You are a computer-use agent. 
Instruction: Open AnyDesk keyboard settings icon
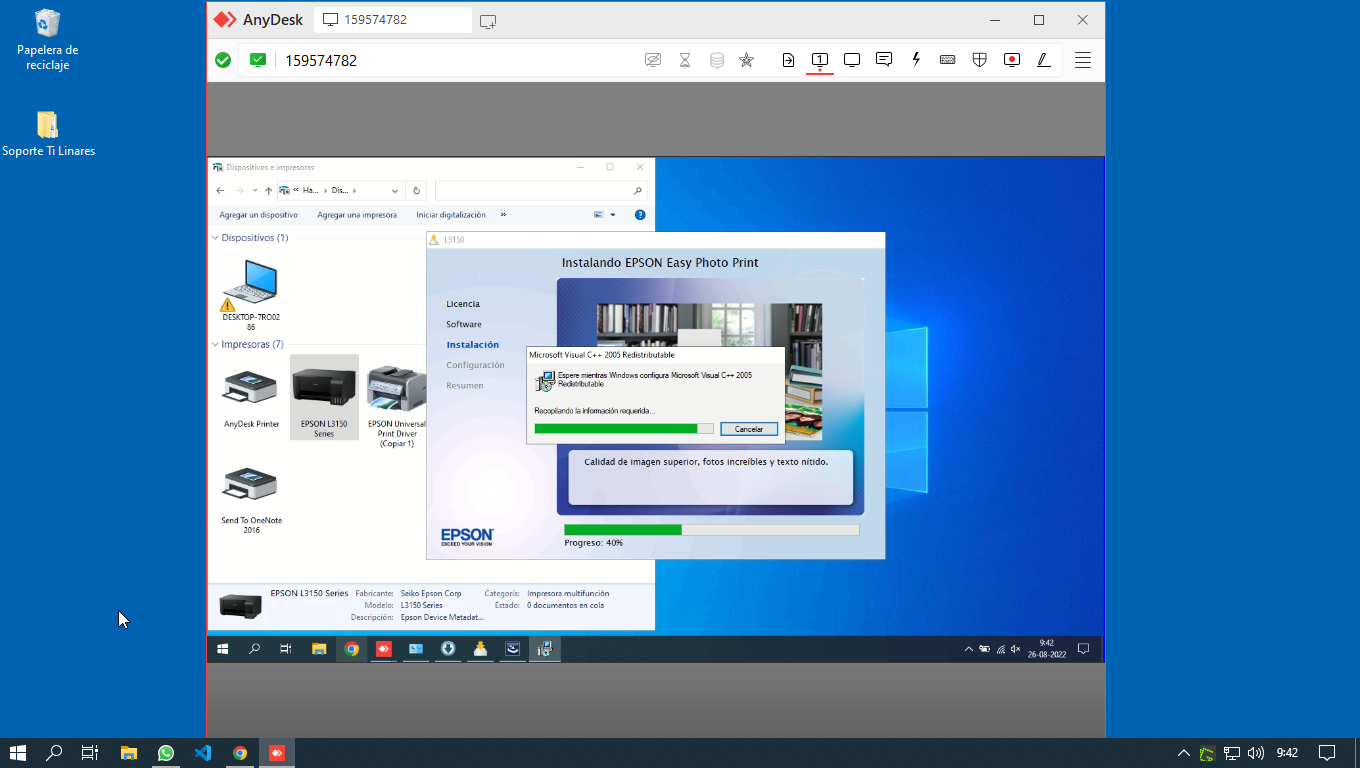[947, 60]
